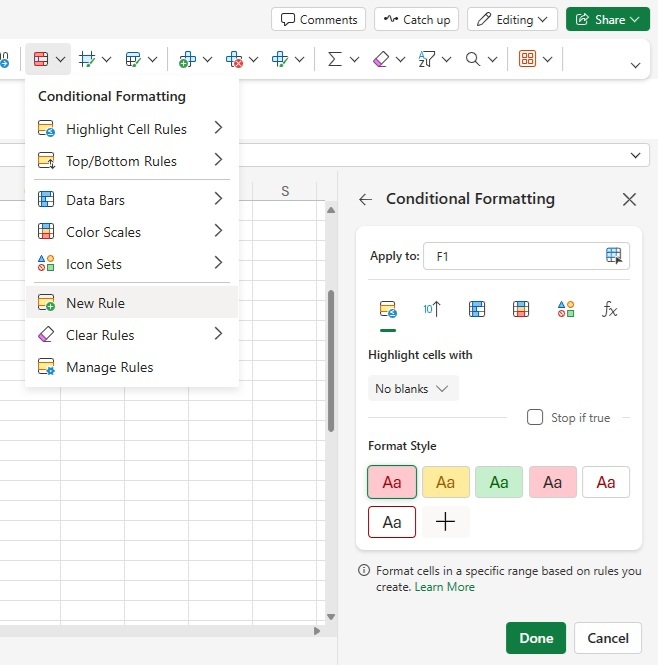Open the Learn More link
The width and height of the screenshot is (658, 665).
[x=444, y=587]
